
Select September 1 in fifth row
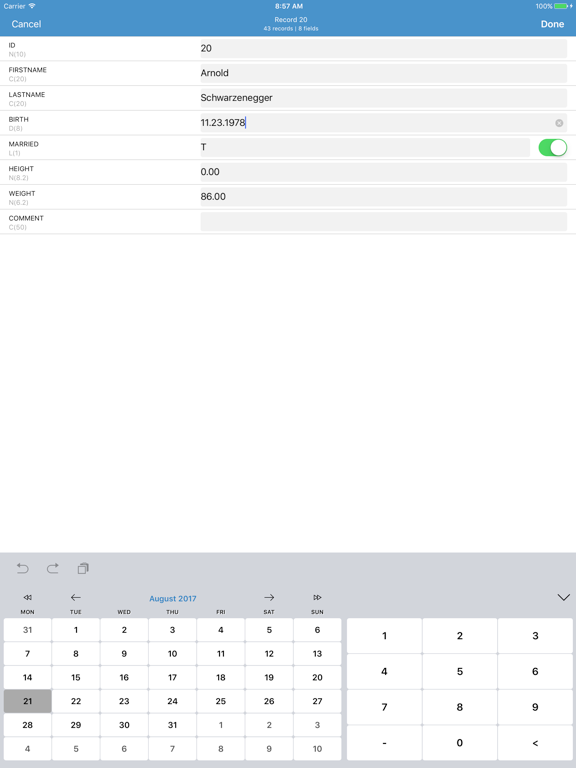tap(220, 725)
